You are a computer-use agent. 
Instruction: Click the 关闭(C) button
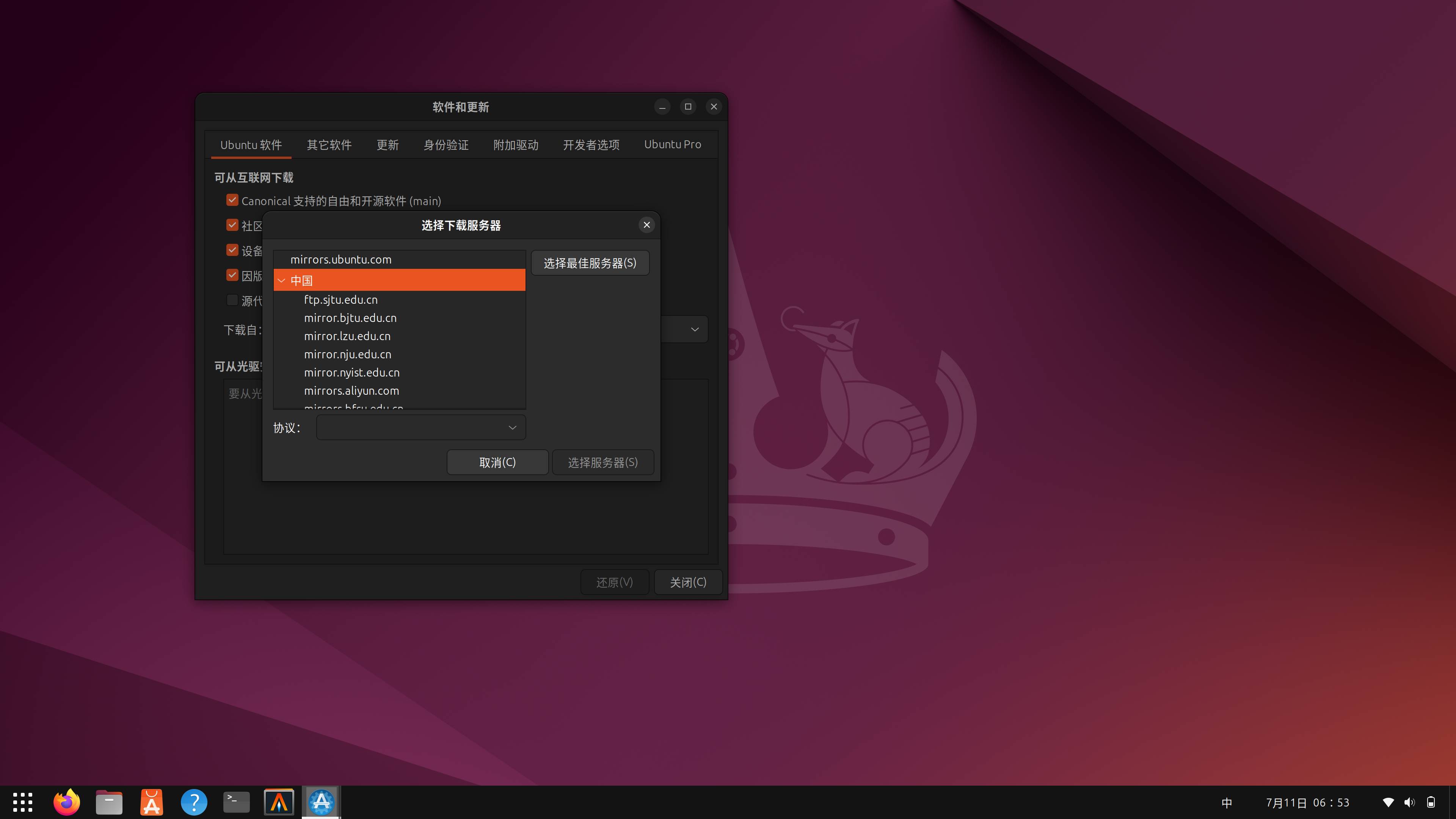[x=688, y=582]
